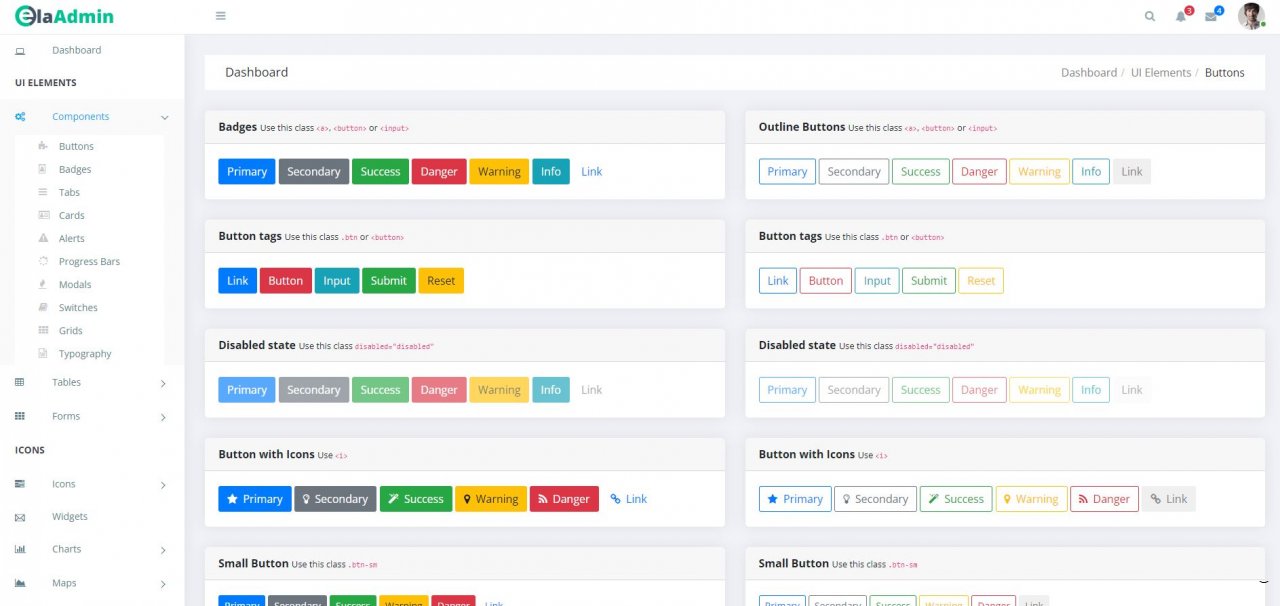
Task: Click the ElaAdmin logo
Action: coord(64,16)
